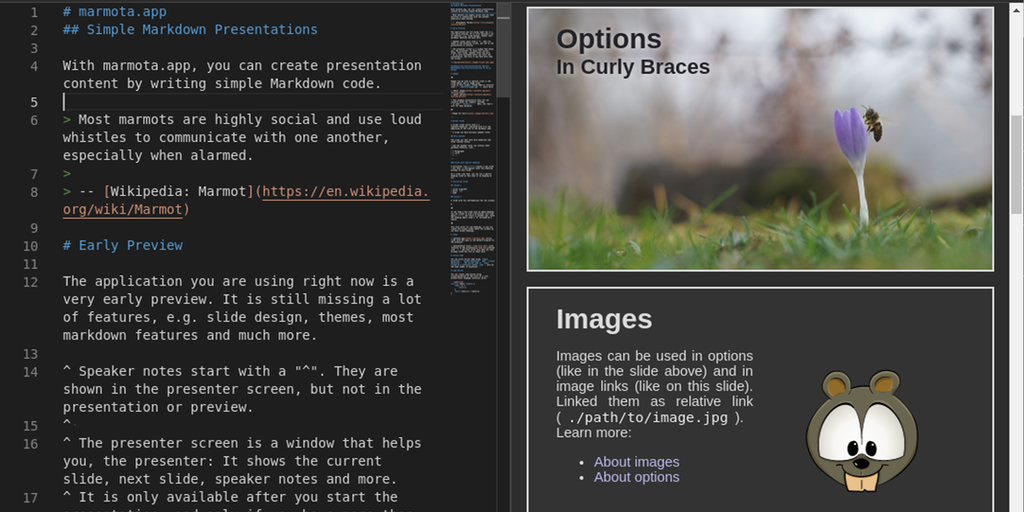Click line number 14 in the gutter
Viewport: 1024px width, 512px height.
[30, 372]
